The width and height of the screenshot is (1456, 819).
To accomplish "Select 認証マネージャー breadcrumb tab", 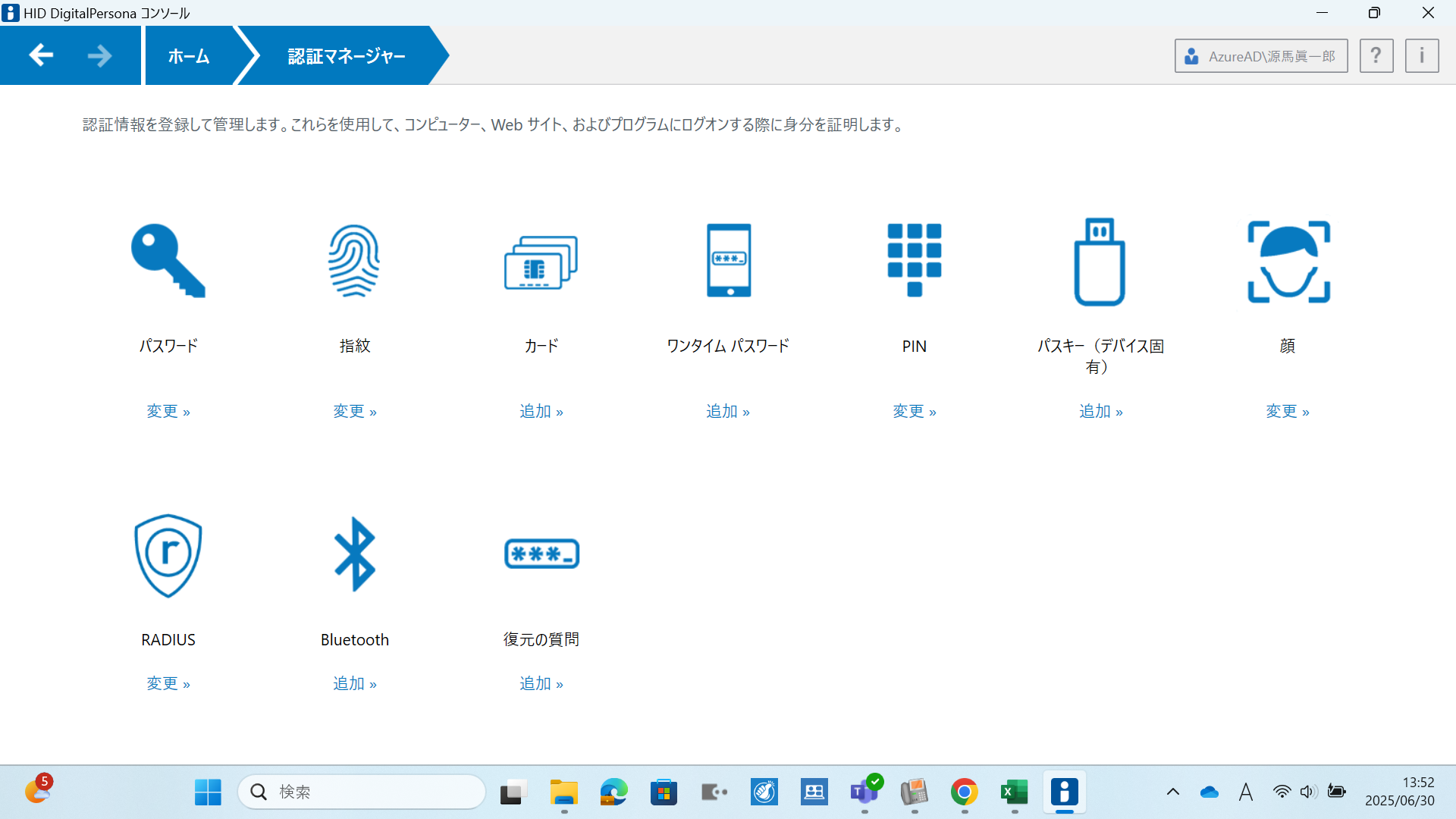I will [x=346, y=56].
